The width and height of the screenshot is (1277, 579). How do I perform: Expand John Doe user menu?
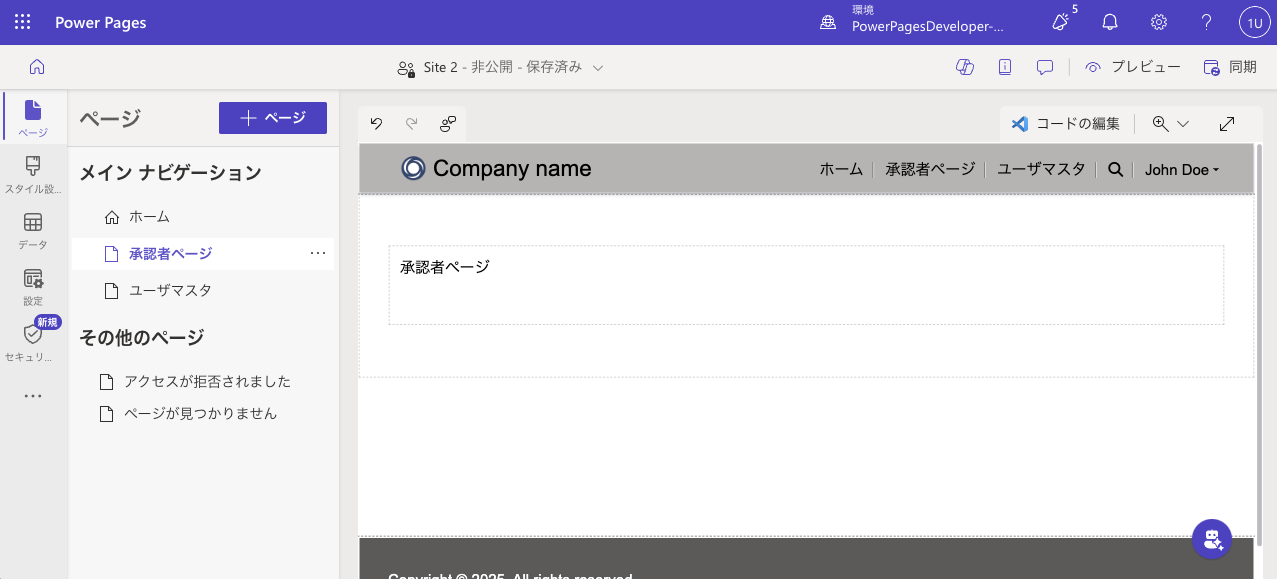point(1182,170)
